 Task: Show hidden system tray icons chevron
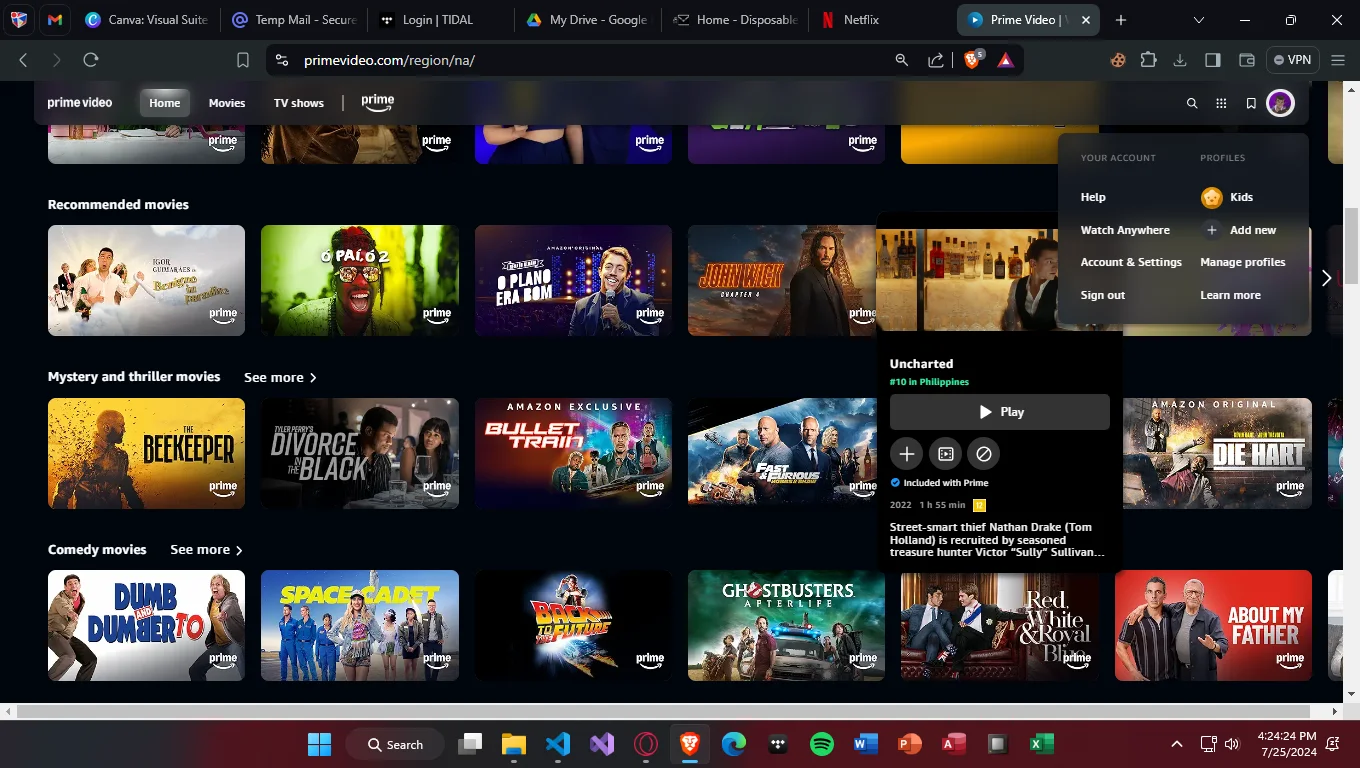click(1177, 744)
